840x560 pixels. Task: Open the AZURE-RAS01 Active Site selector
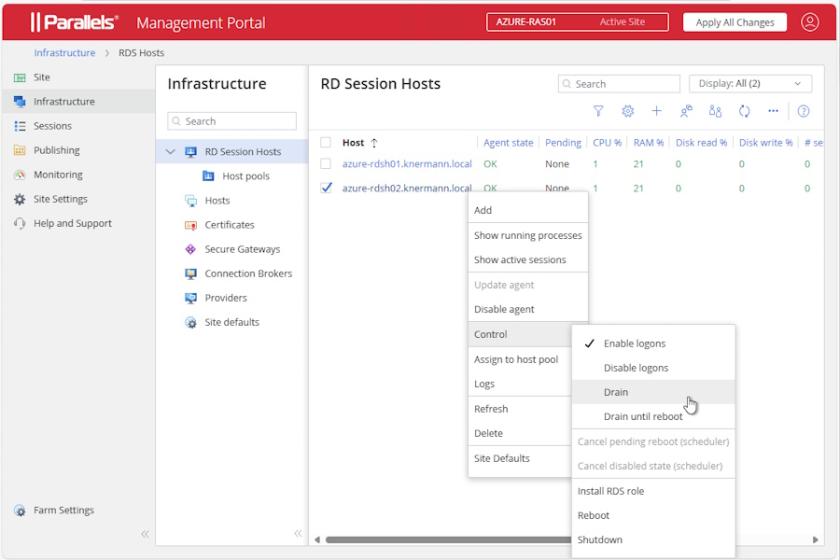(577, 22)
